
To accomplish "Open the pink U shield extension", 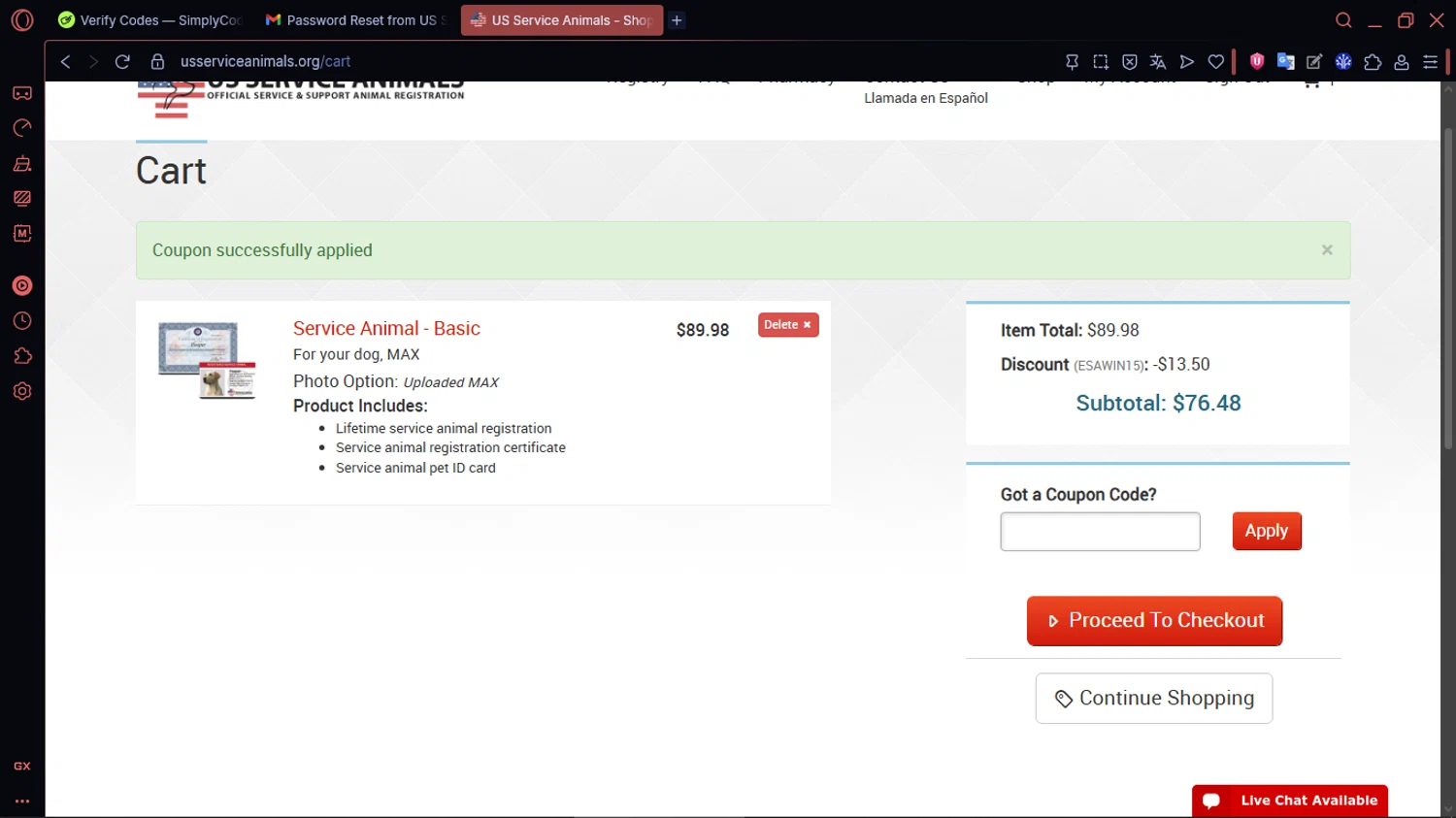I will [x=1257, y=61].
